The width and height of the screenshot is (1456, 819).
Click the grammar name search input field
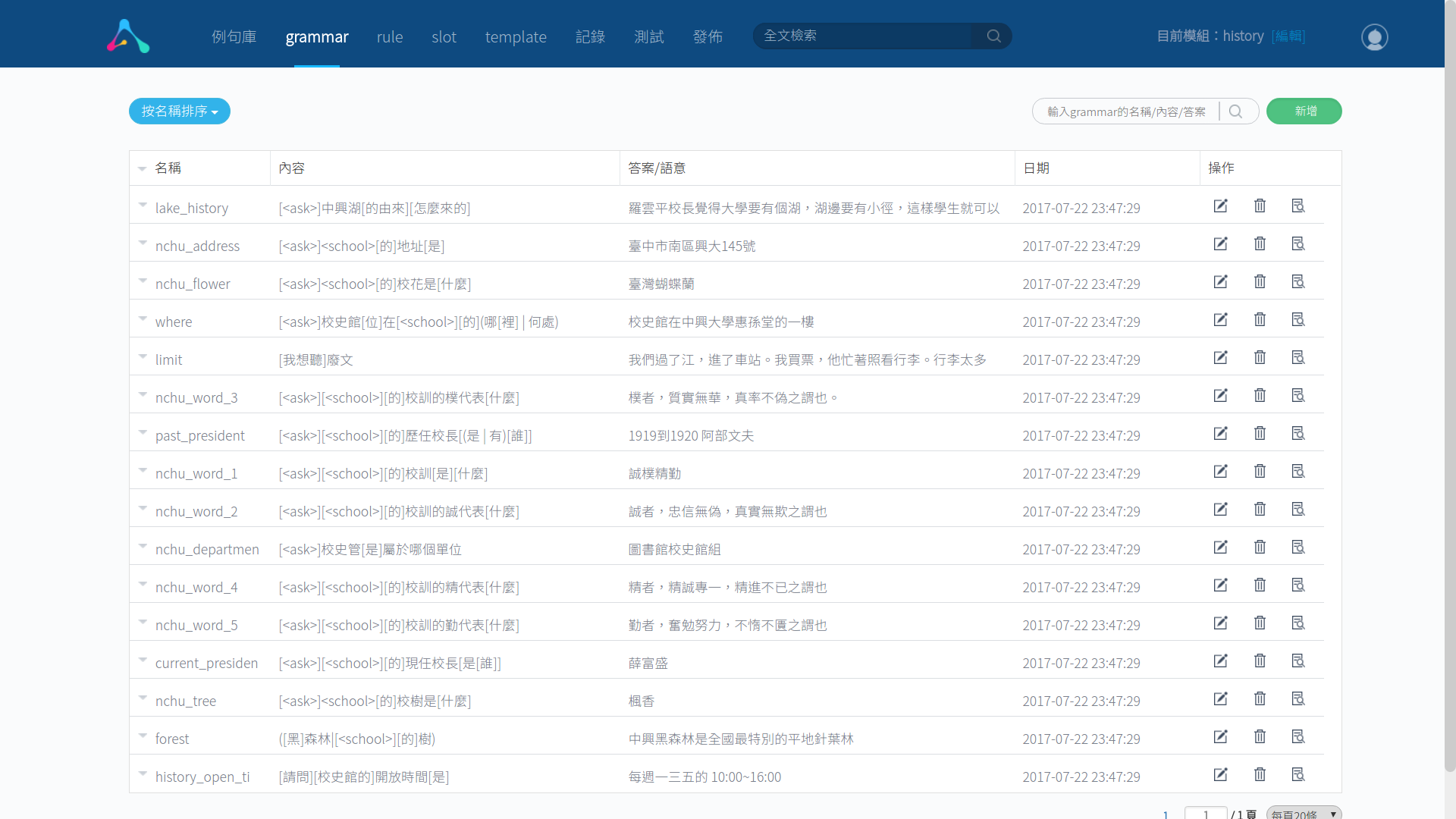(x=1126, y=111)
